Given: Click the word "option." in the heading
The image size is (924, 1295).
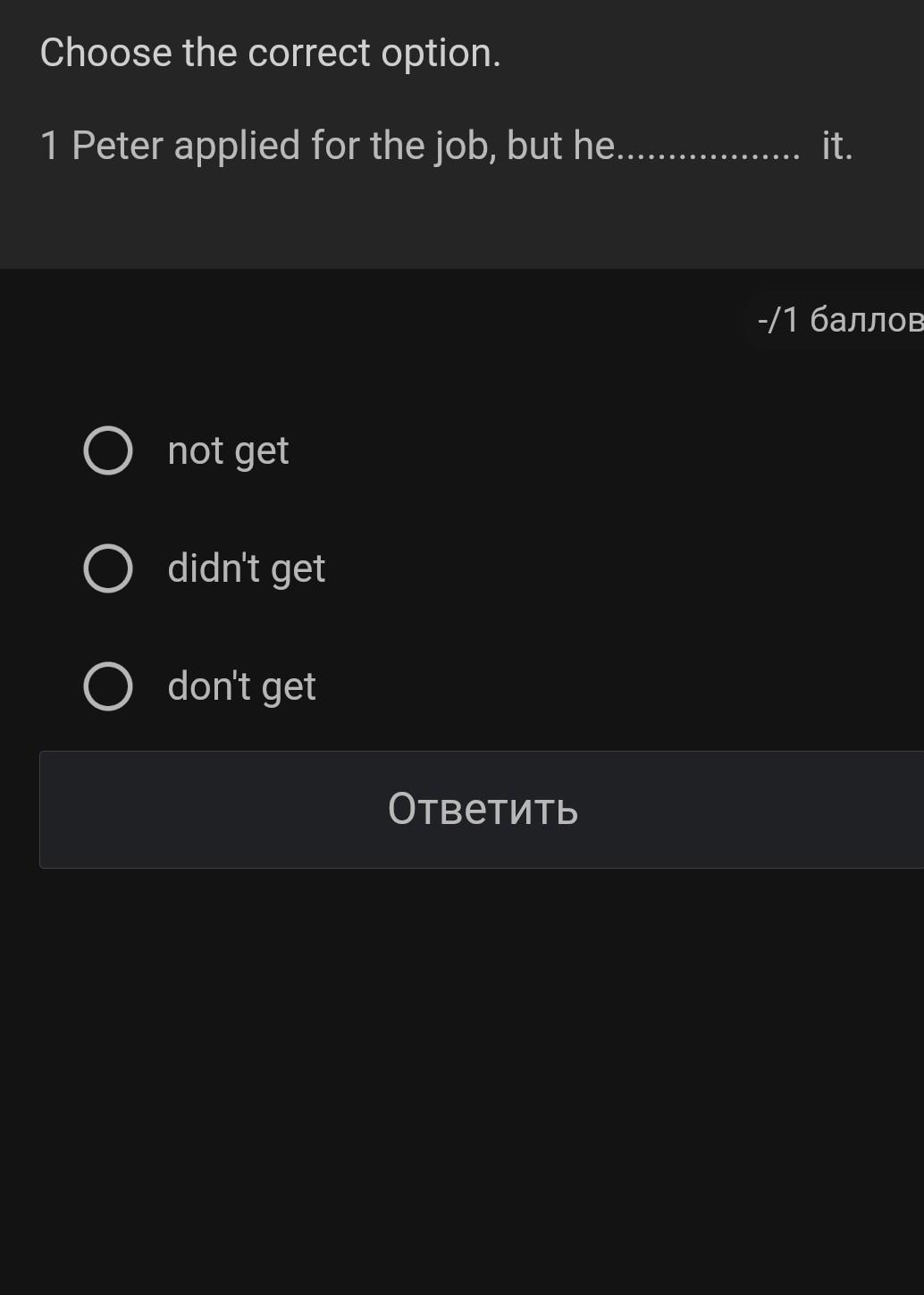Looking at the screenshot, I should (441, 54).
